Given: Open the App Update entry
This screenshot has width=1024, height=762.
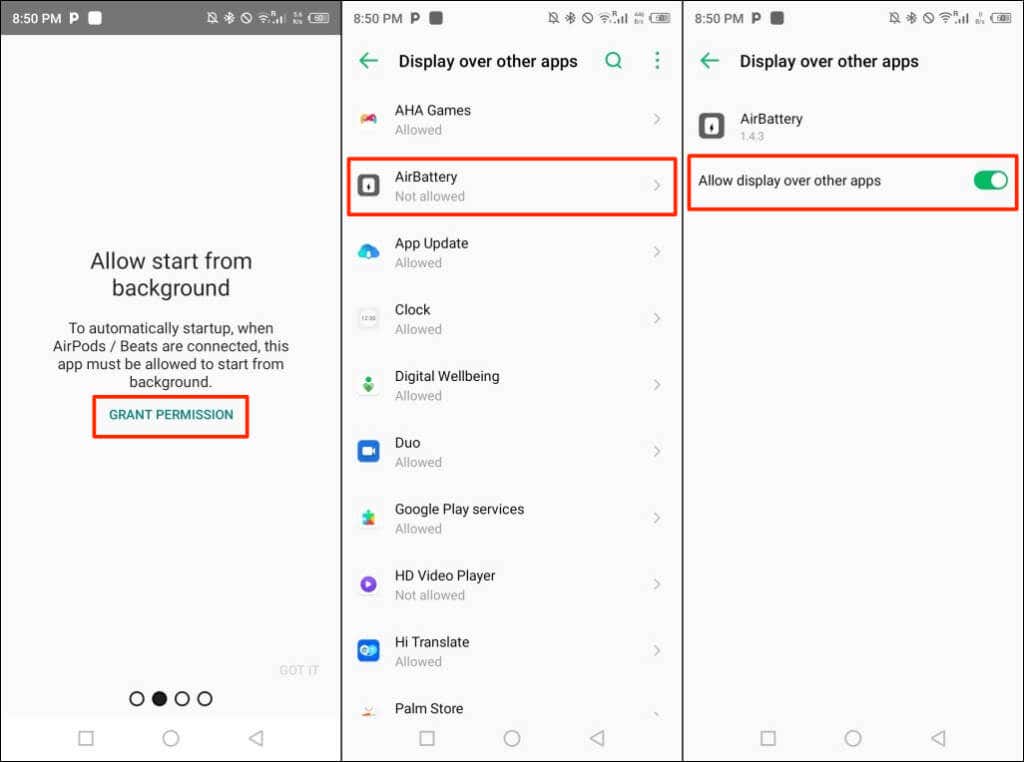Looking at the screenshot, I should point(511,252).
